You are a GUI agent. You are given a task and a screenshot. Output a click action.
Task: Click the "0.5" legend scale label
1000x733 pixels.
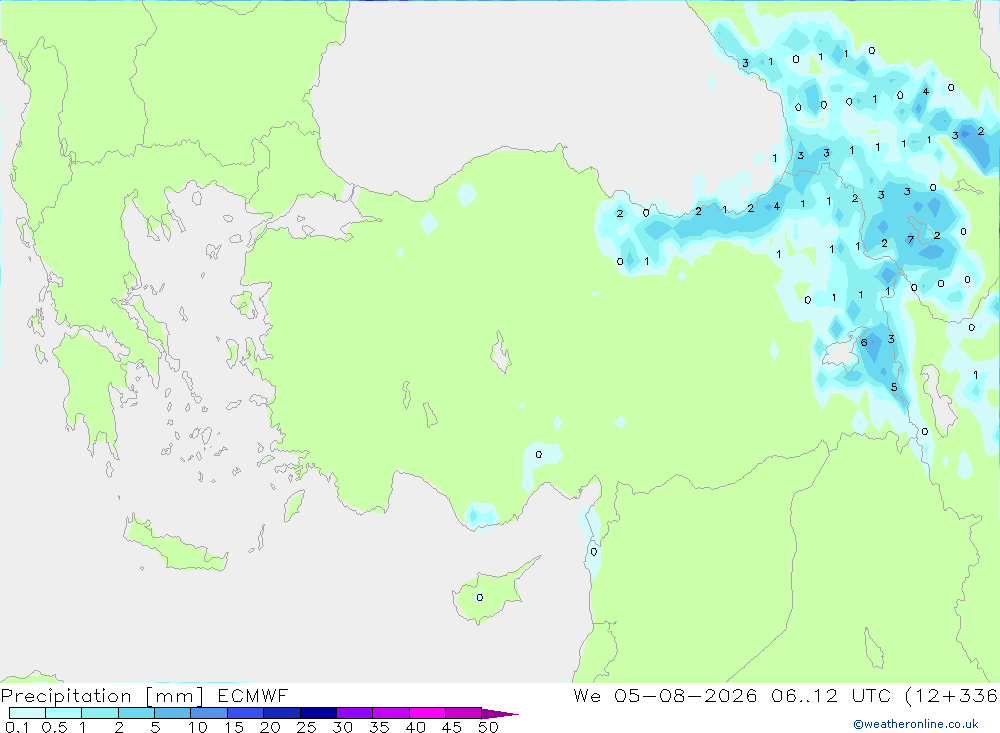[x=54, y=727]
